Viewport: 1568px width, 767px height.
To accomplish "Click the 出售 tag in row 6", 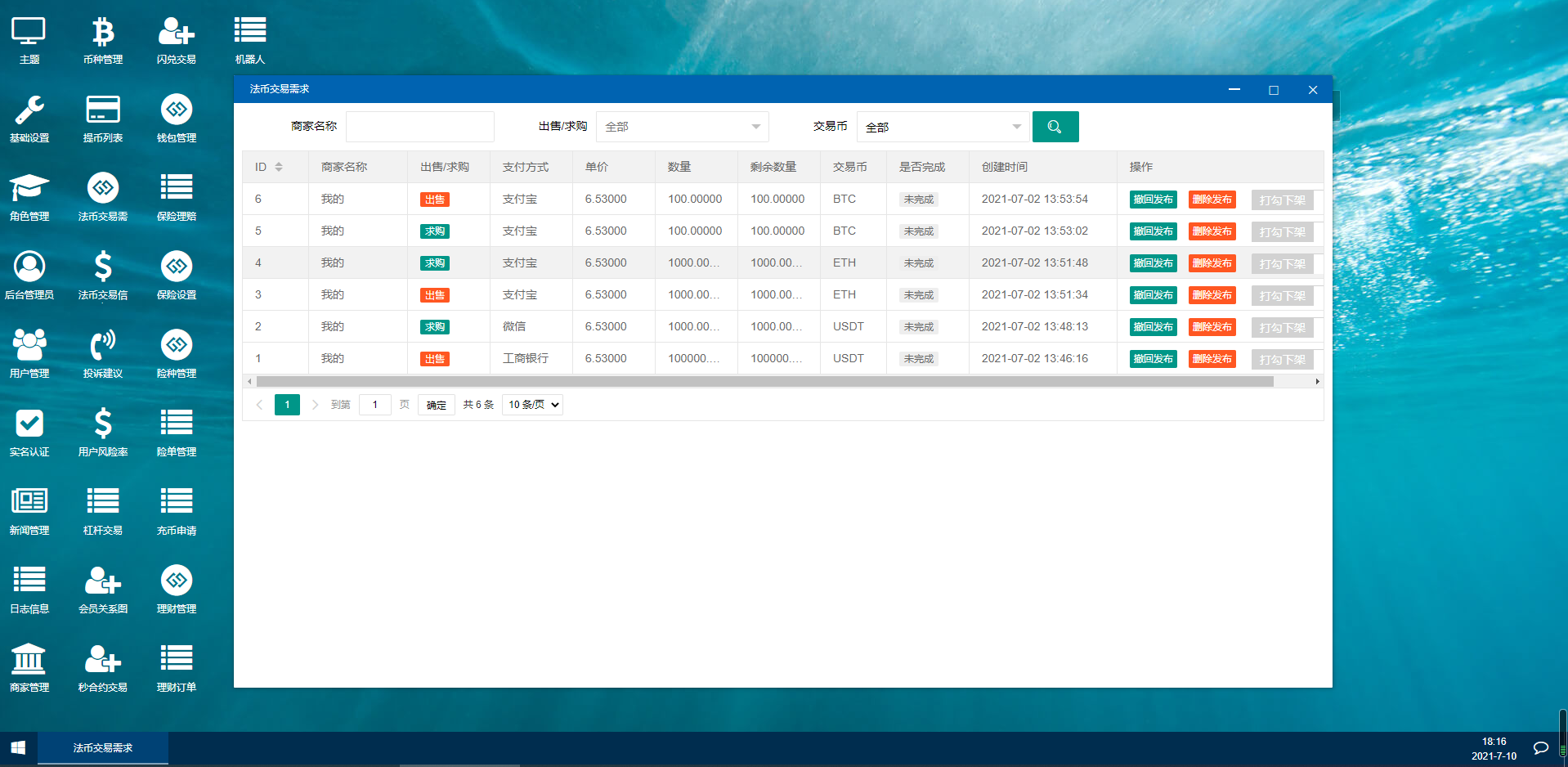I will pos(435,200).
